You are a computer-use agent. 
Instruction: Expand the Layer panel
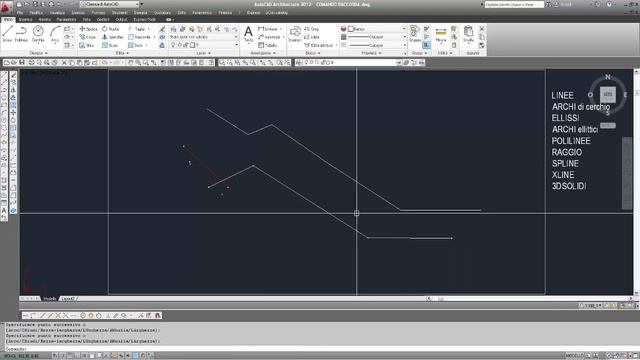point(204,53)
